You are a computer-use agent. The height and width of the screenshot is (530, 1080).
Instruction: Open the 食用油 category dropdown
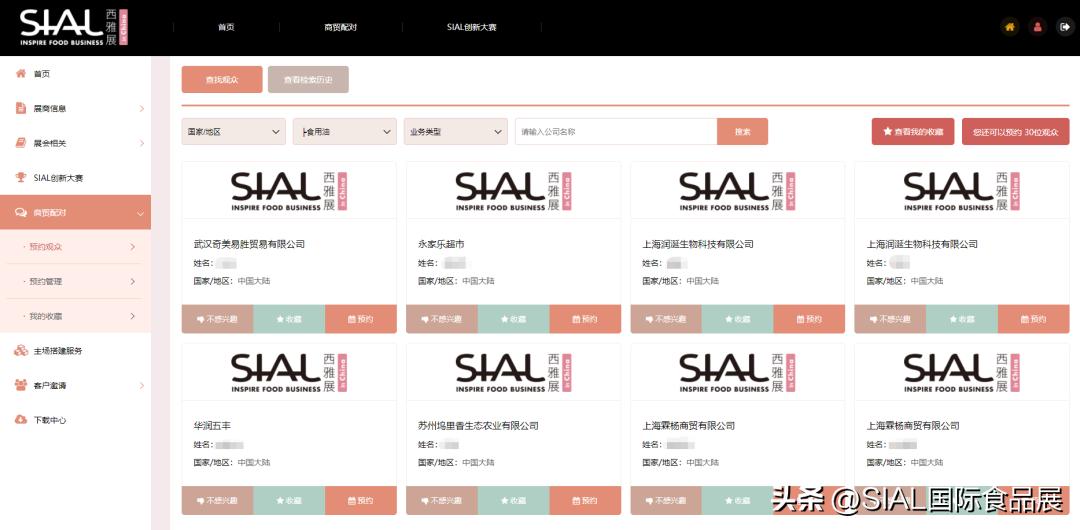(344, 131)
